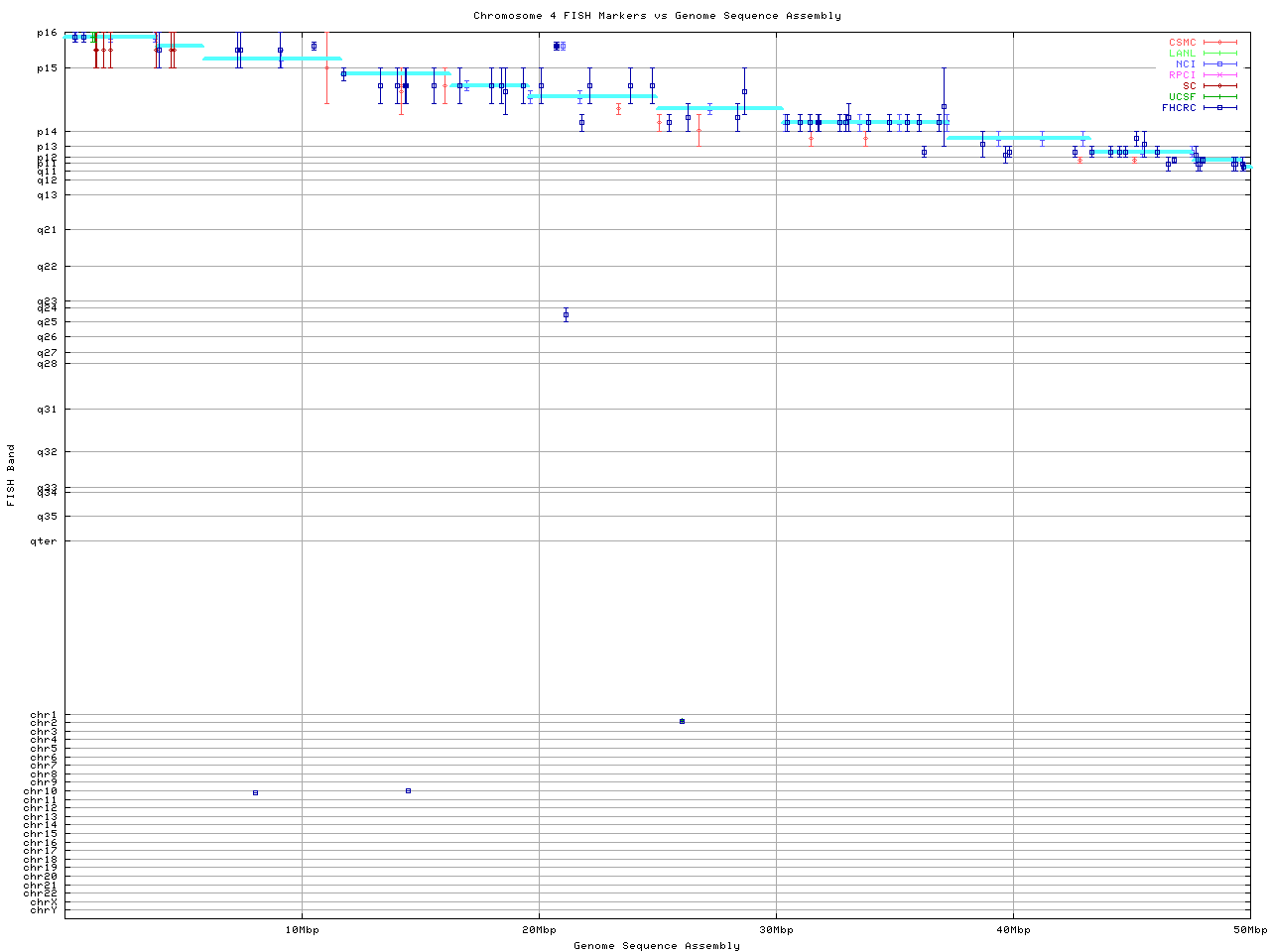Click the Genome Sequence Assembly axis label
Image resolution: width=1270 pixels, height=952 pixels.
pyautogui.click(x=657, y=946)
